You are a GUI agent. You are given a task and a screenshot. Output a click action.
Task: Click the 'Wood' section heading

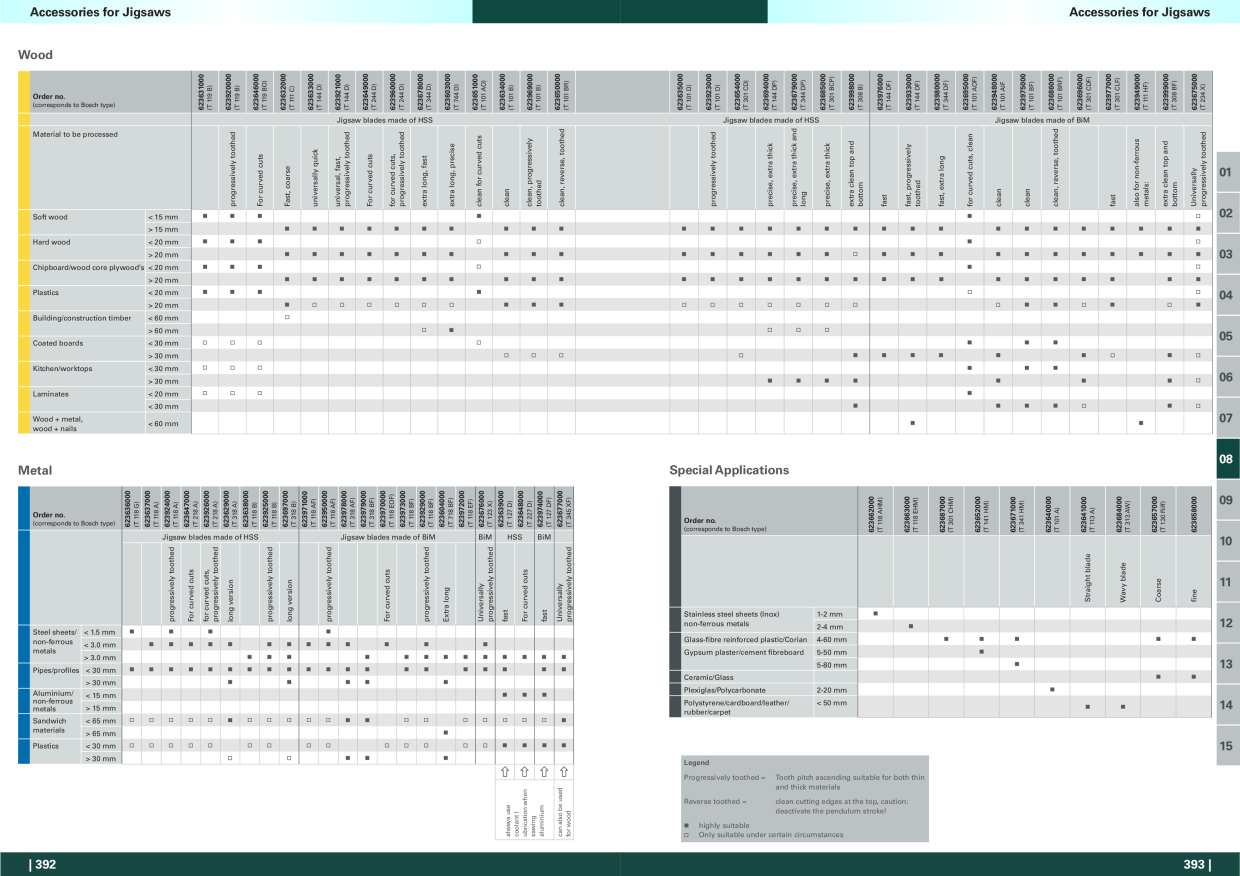coord(35,55)
